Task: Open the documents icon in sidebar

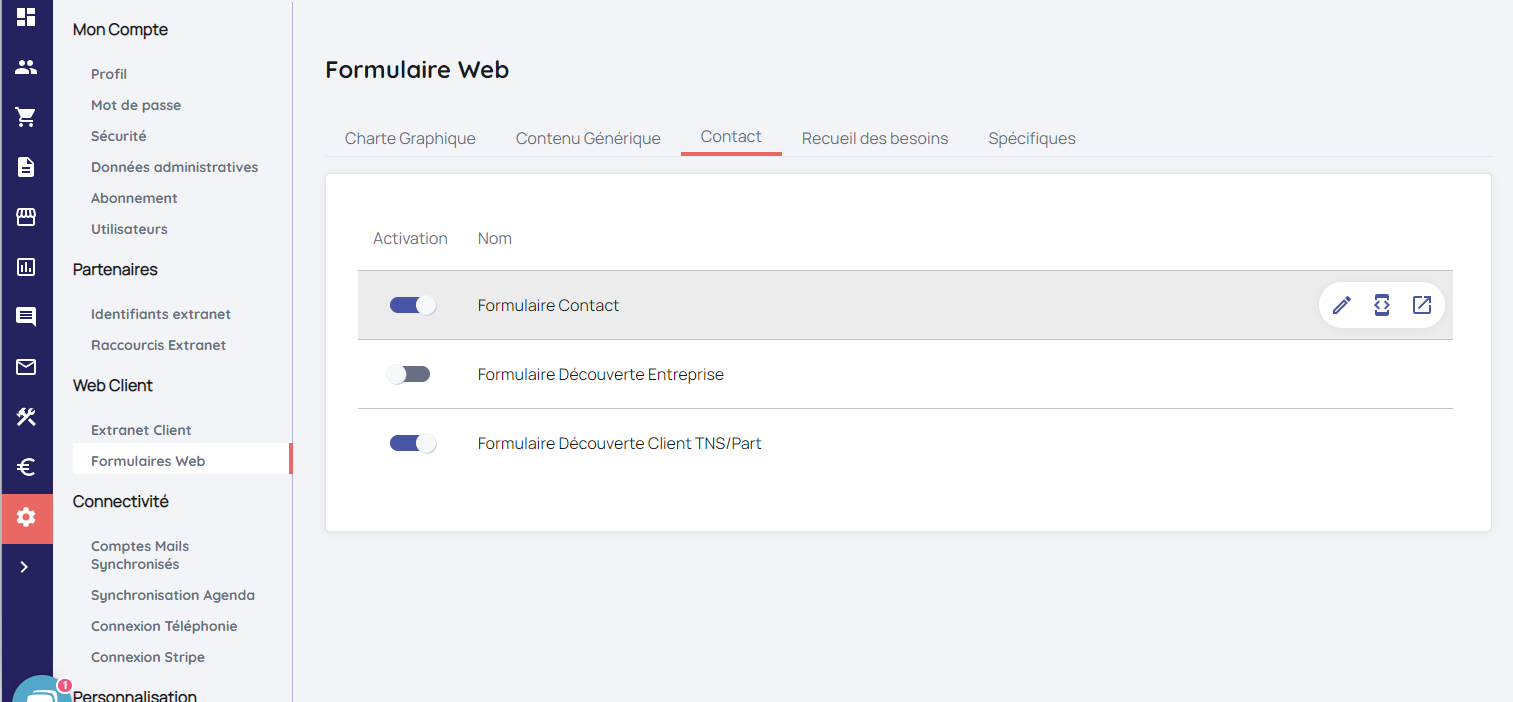Action: 26,167
